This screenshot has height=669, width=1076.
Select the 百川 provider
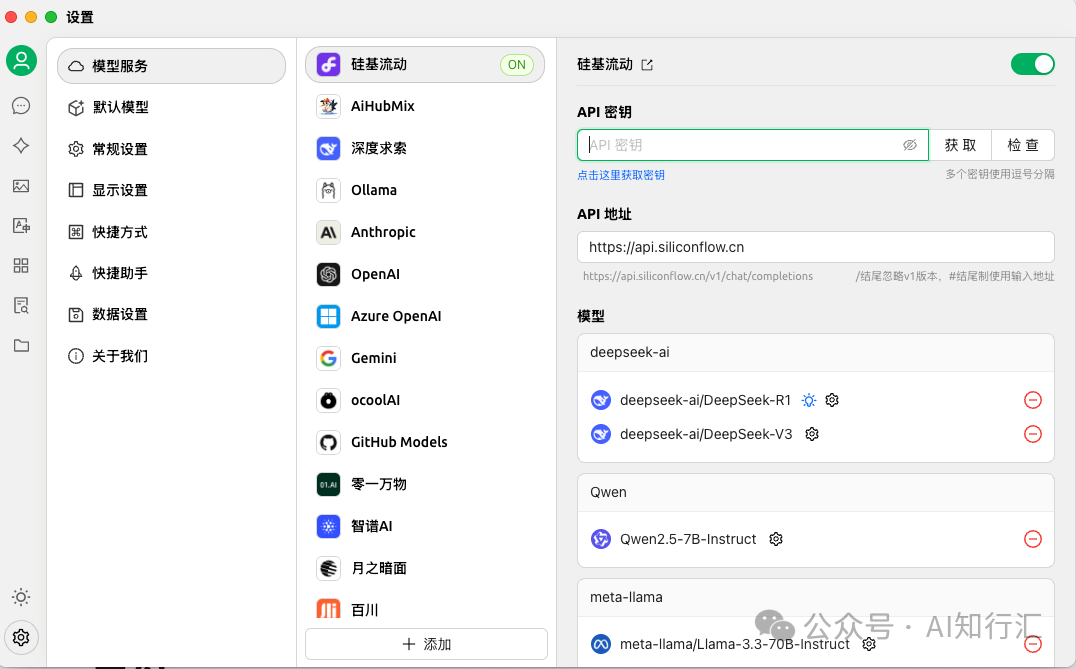click(425, 610)
